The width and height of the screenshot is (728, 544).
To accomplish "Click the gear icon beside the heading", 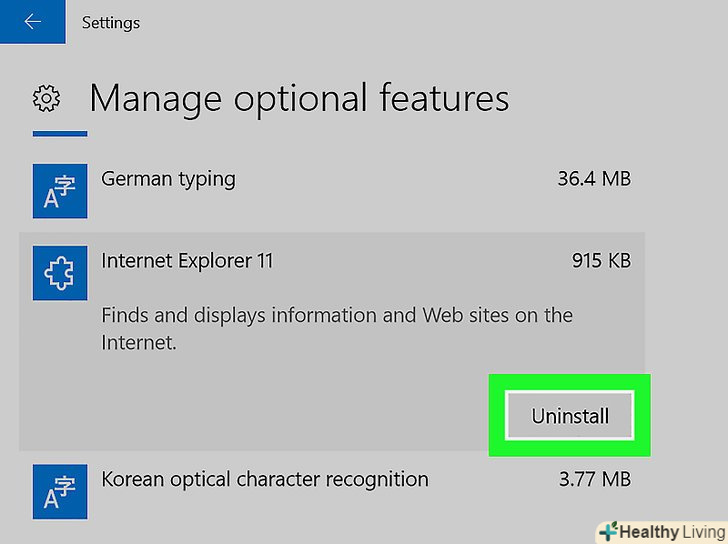I will coord(46,99).
